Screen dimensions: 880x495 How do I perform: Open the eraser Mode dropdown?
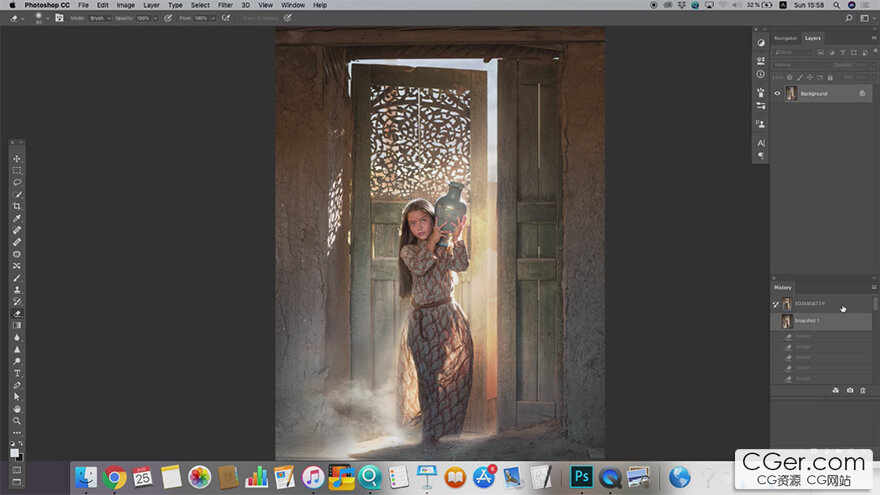click(x=99, y=18)
